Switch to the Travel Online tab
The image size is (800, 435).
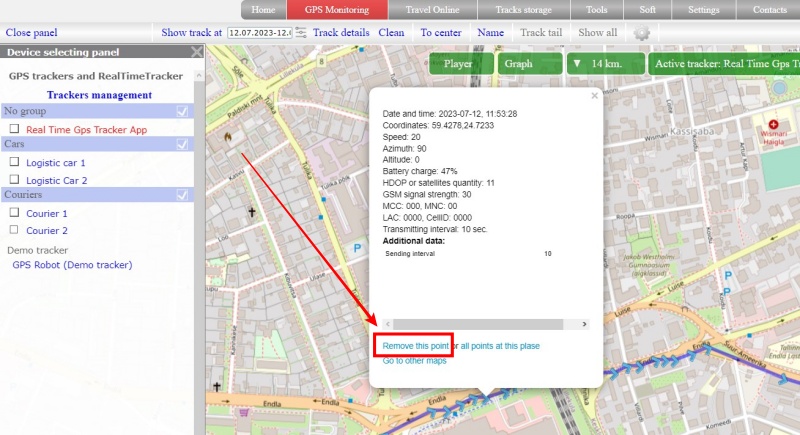433,10
